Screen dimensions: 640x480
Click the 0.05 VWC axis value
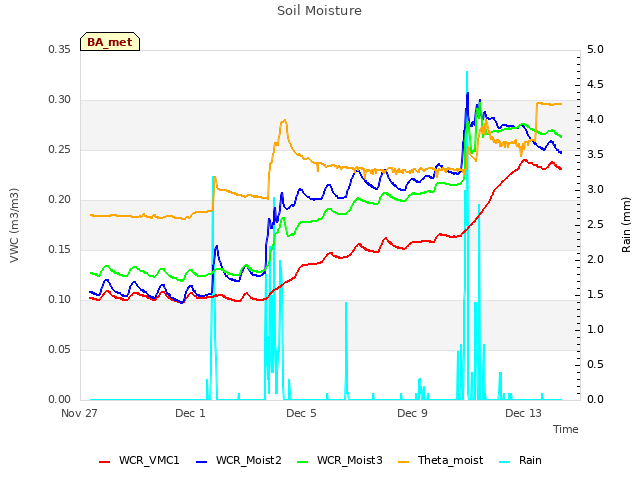[60, 350]
